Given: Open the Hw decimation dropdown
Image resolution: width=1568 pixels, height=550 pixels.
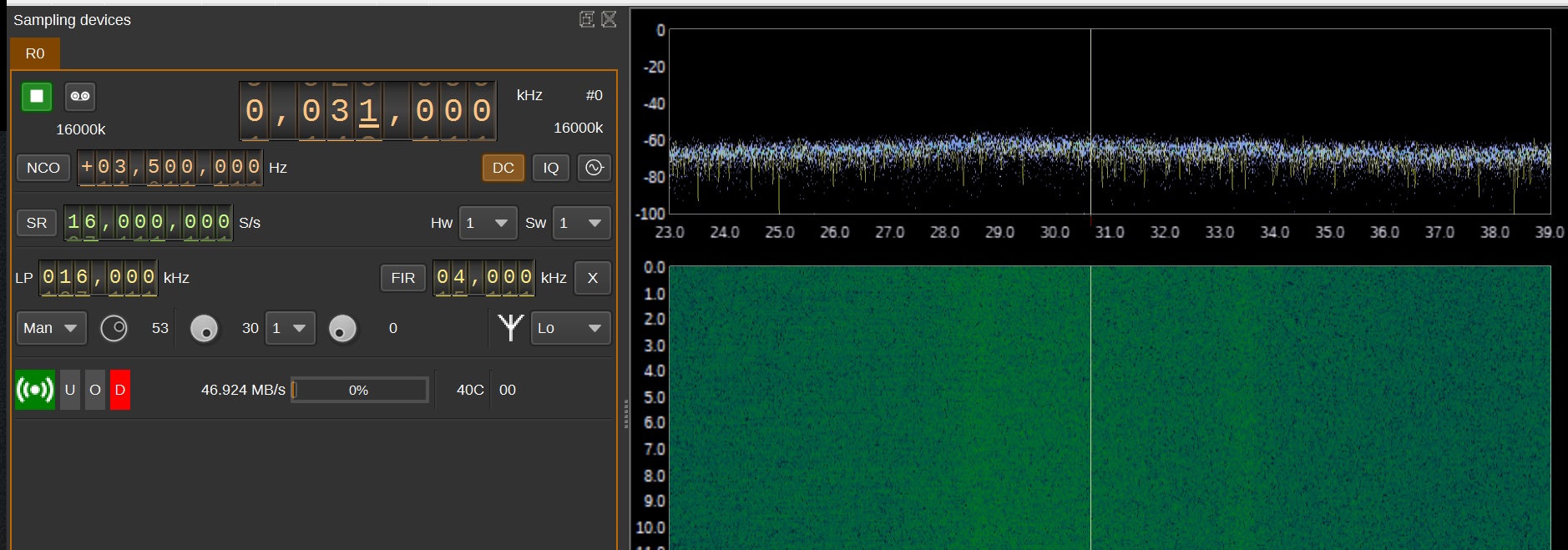Looking at the screenshot, I should [x=488, y=223].
